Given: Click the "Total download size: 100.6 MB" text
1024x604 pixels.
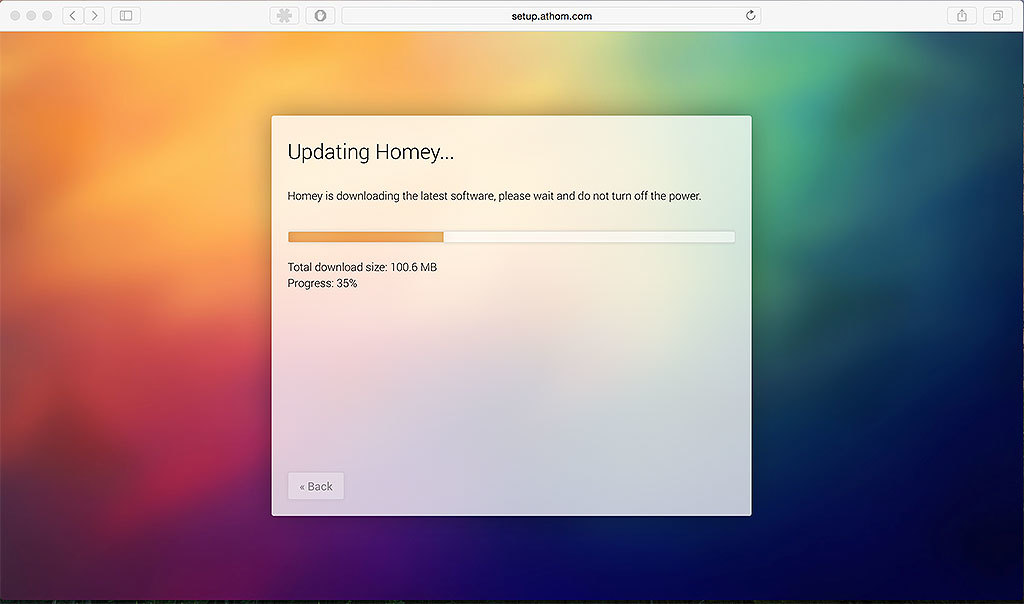Looking at the screenshot, I should click(362, 267).
